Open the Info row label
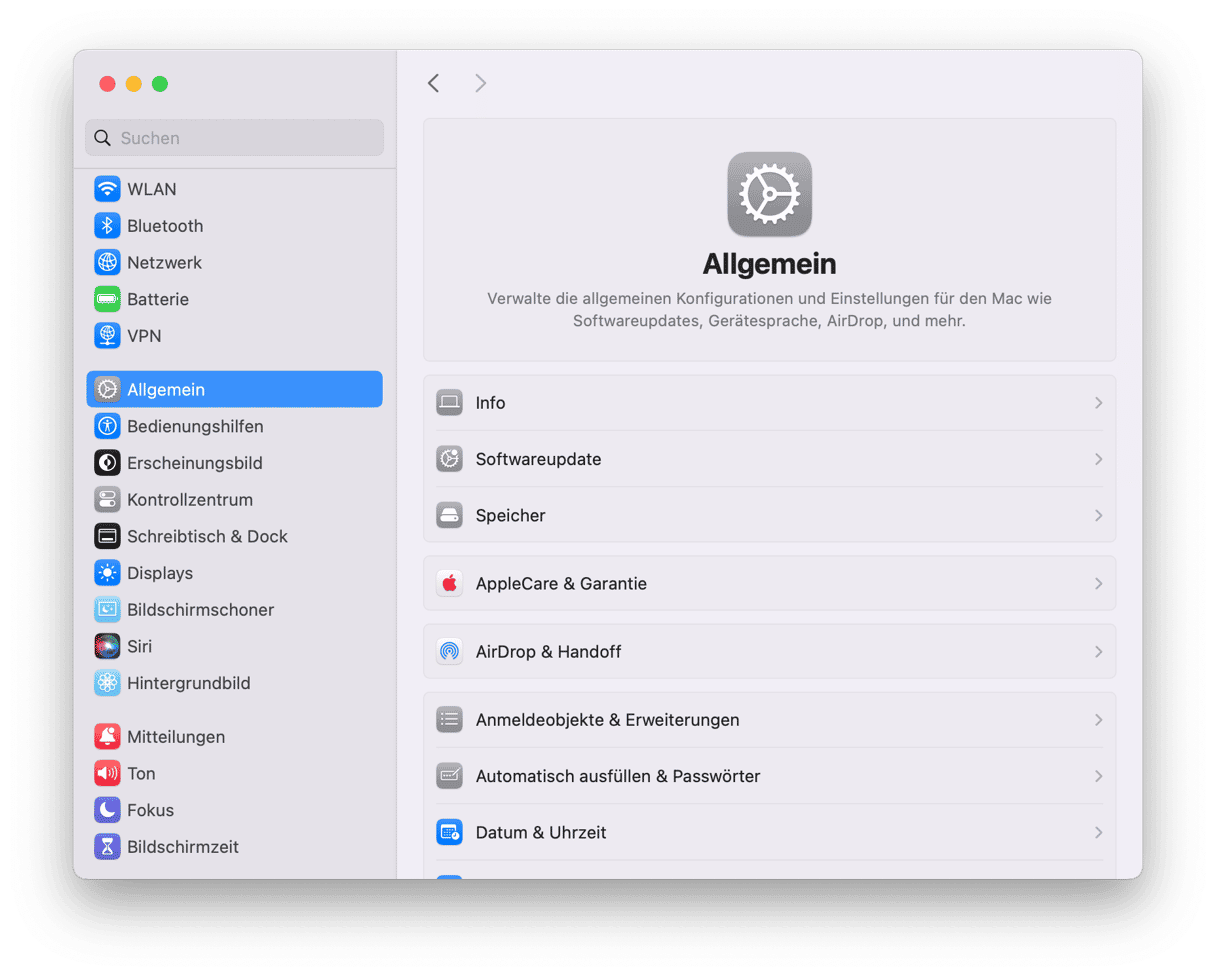Viewport: 1216px width, 976px height. 491,403
